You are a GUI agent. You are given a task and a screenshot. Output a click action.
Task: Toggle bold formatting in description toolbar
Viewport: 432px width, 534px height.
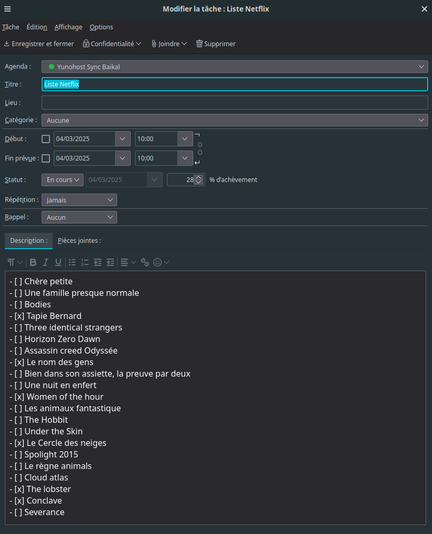click(x=33, y=262)
